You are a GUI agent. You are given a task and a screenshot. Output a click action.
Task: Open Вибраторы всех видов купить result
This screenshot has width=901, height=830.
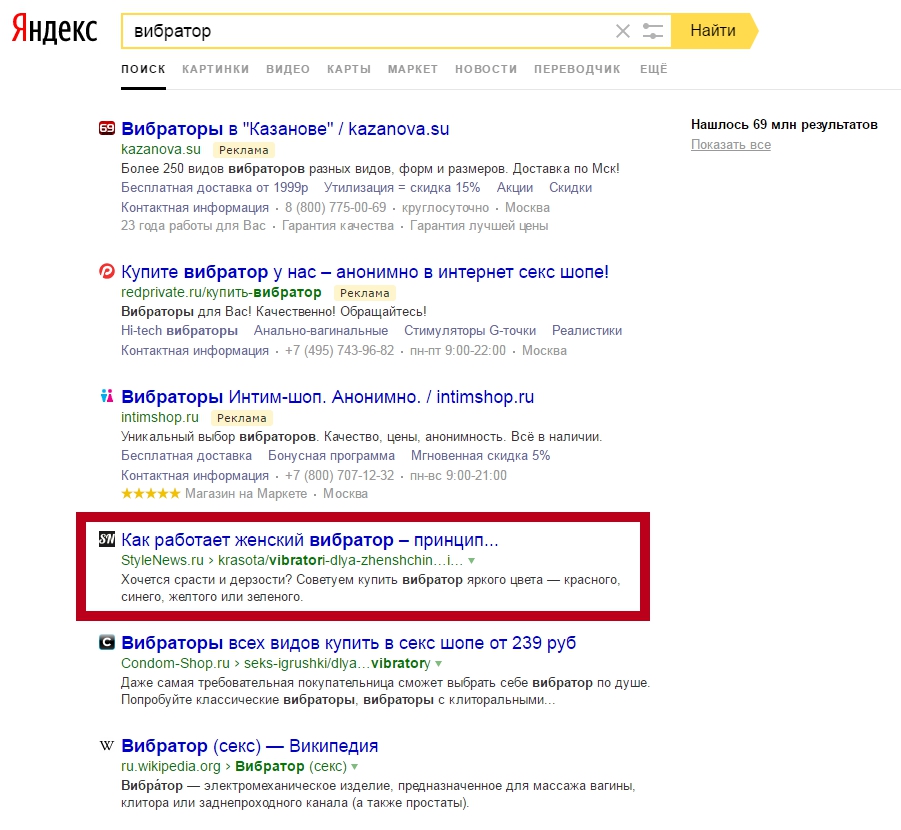pos(349,643)
